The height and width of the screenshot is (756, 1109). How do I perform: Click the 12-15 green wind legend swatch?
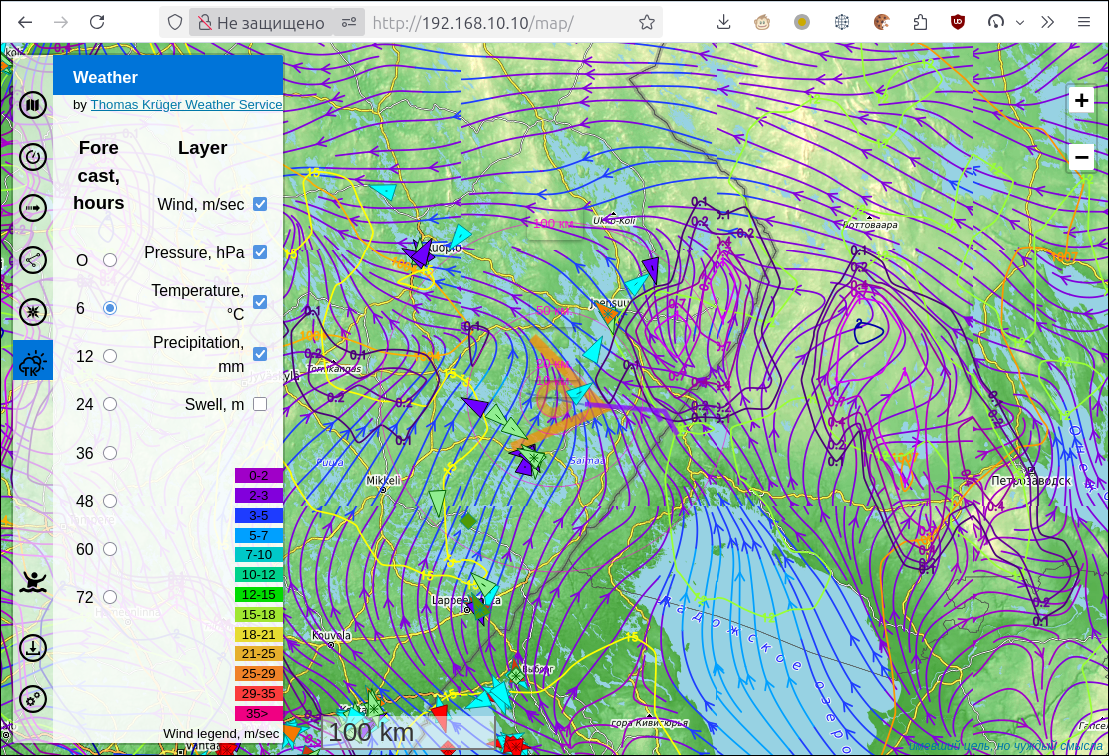point(259,594)
